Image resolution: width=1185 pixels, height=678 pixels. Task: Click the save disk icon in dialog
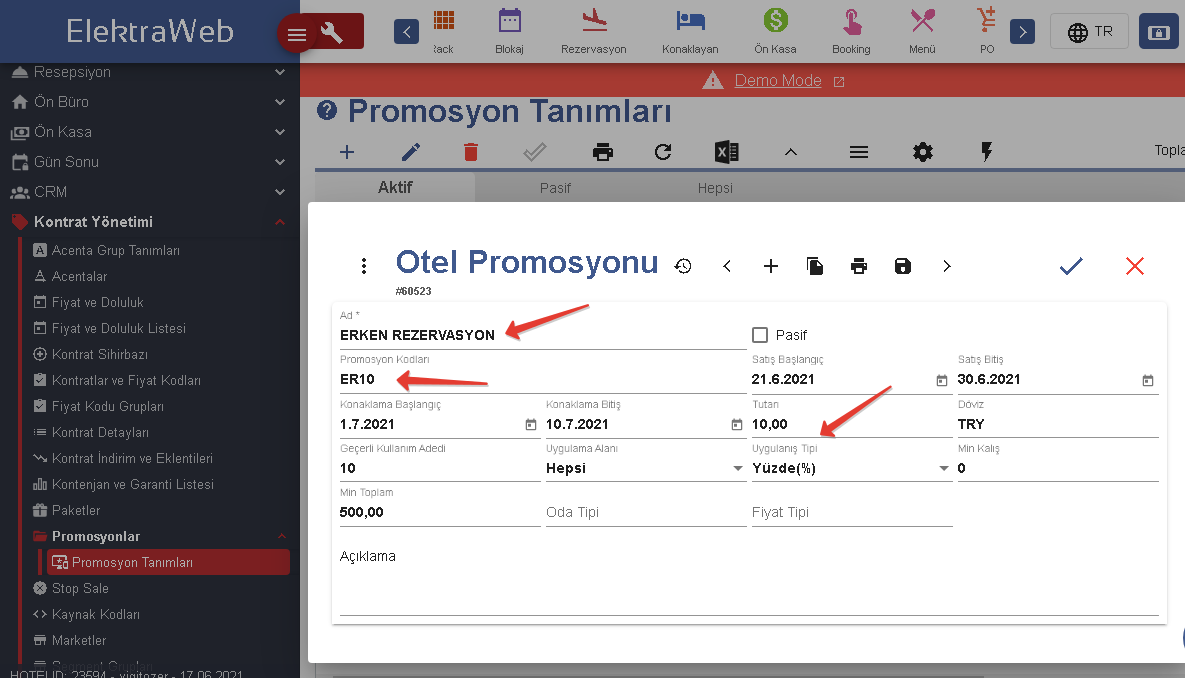(x=902, y=266)
